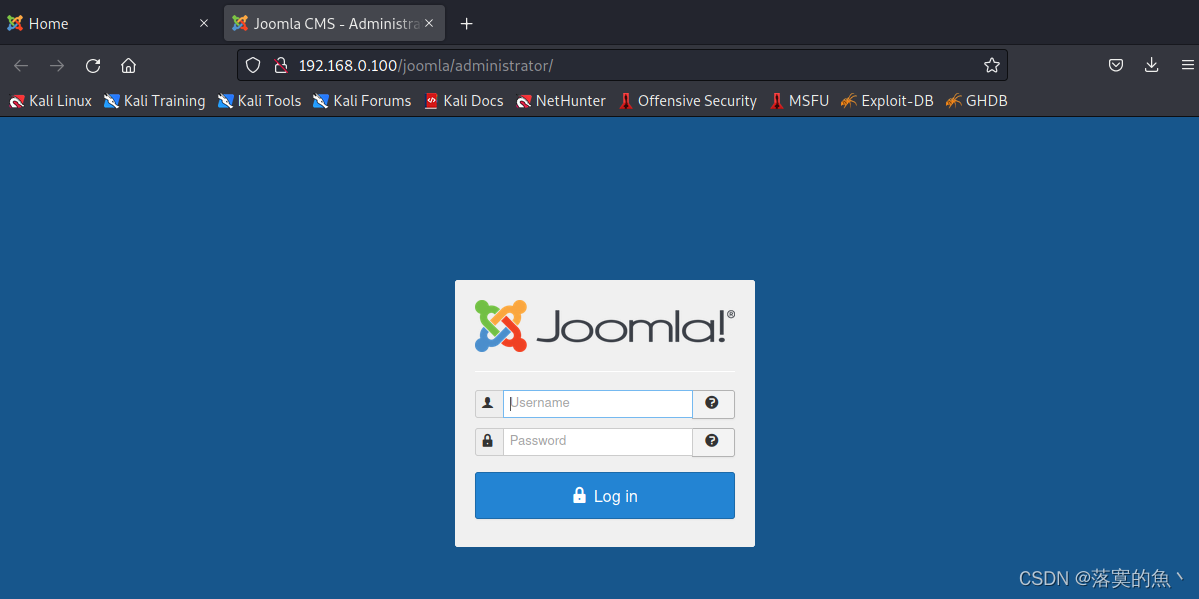Open Offensive Security bookmark
This screenshot has height=599, width=1199.
tap(688, 101)
